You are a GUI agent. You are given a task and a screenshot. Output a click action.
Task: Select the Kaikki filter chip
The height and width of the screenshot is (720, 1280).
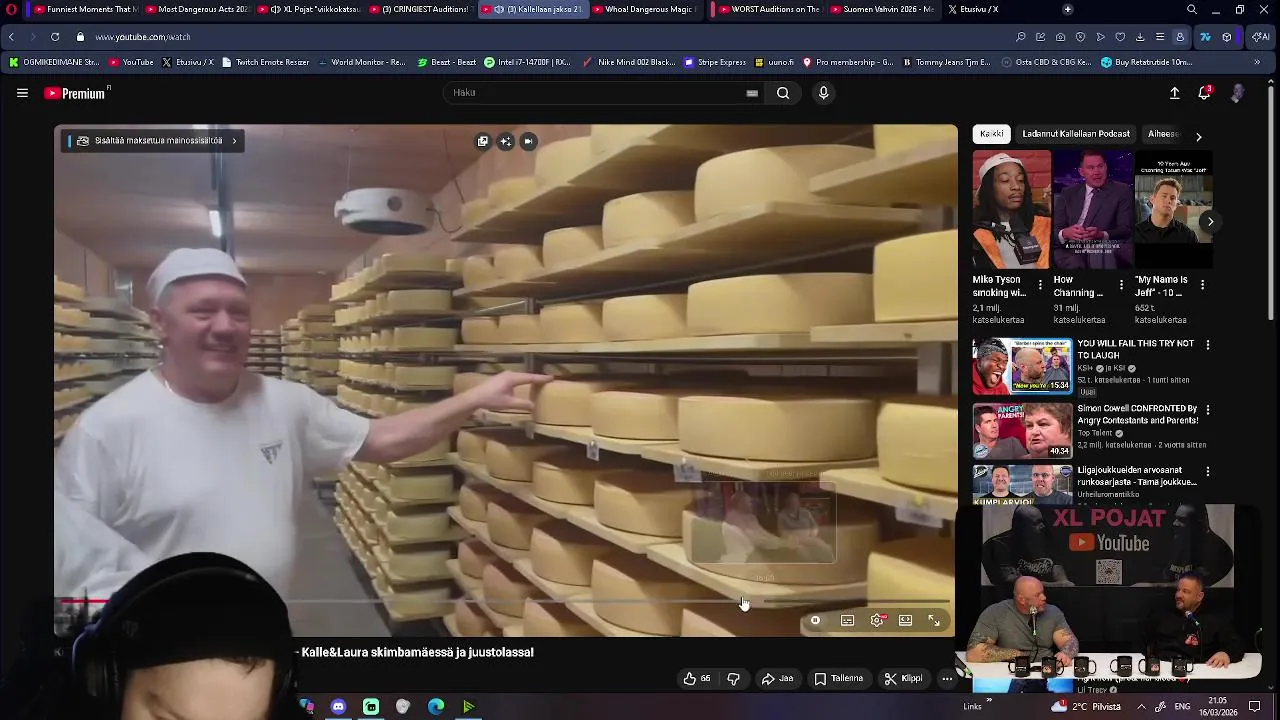pos(991,134)
